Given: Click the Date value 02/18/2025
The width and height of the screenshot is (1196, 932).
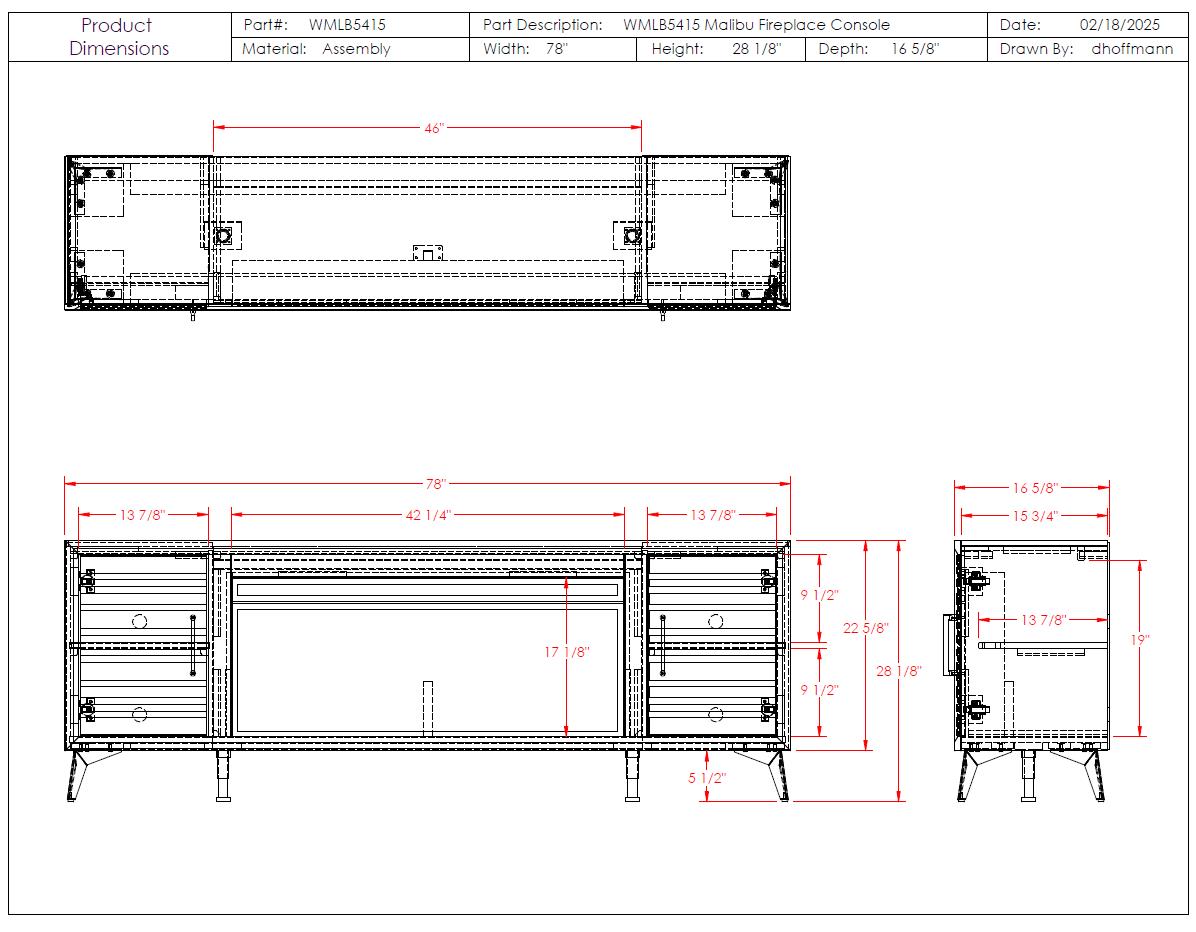Looking at the screenshot, I should point(1120,25).
